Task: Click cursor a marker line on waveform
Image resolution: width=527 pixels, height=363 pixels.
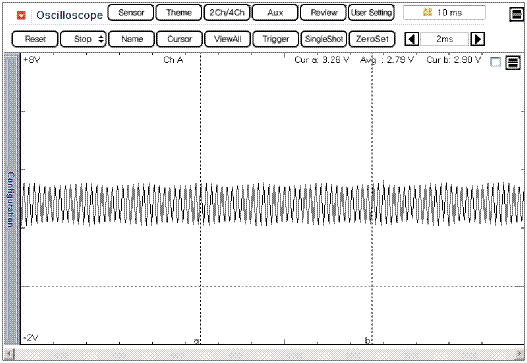Action: pyautogui.click(x=201, y=198)
